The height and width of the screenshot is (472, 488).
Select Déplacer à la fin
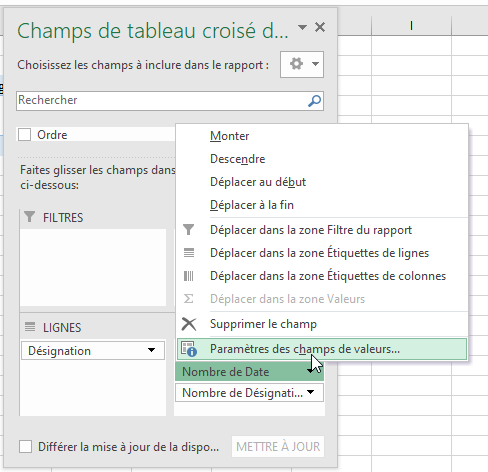322,205
